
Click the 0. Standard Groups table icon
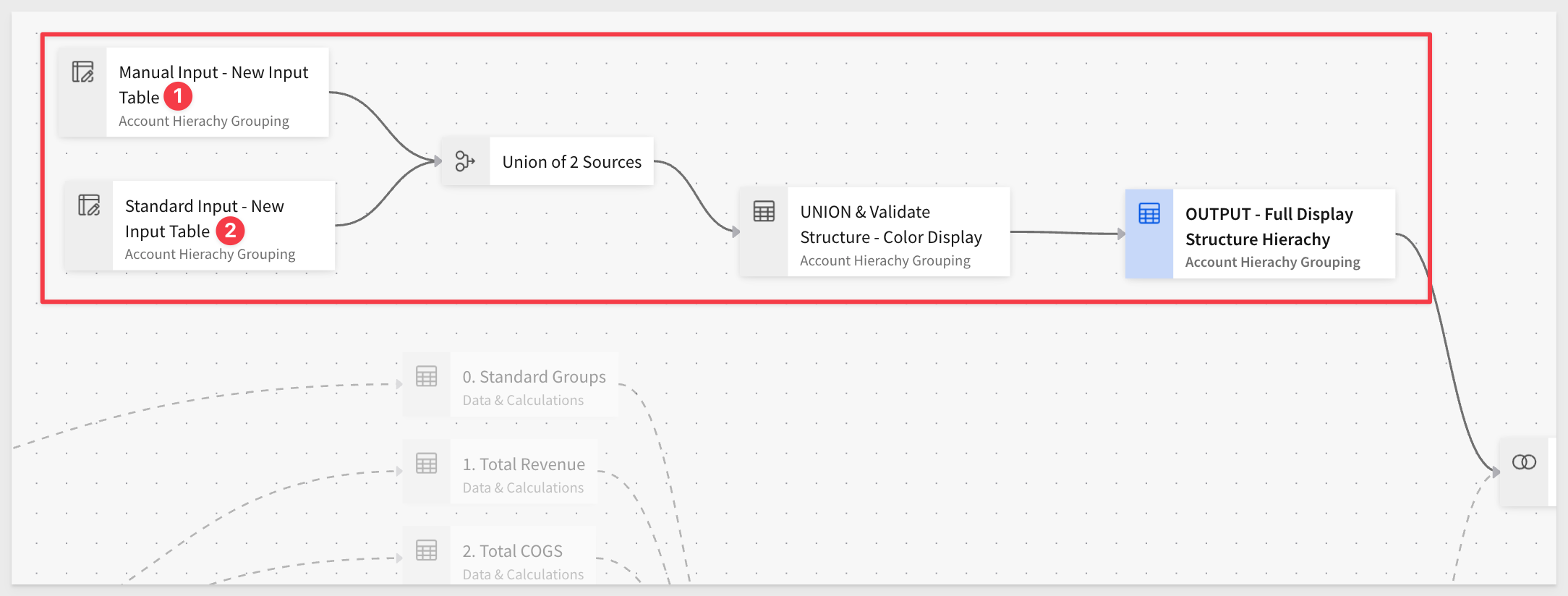point(427,377)
